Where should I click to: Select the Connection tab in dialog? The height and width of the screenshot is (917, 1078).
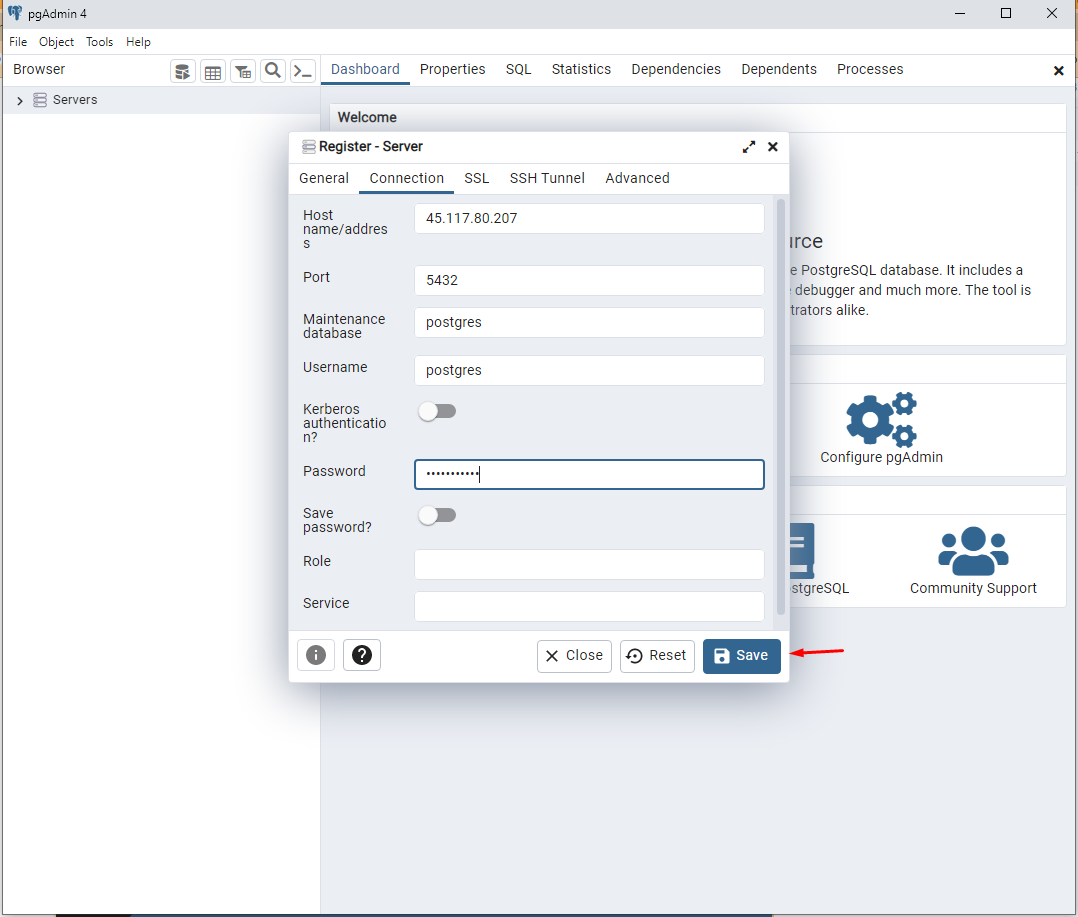point(406,179)
